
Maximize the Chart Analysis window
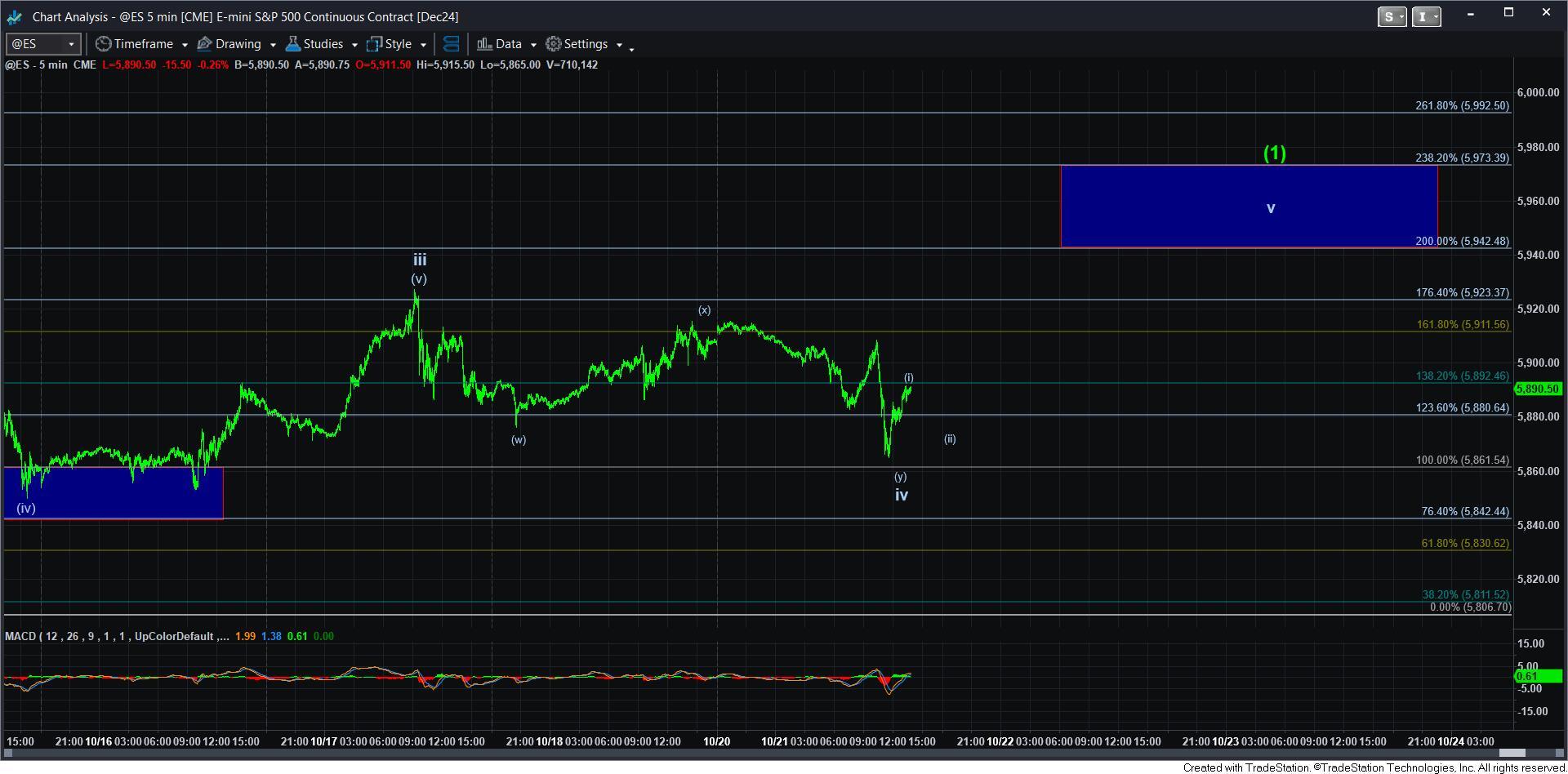[1508, 13]
